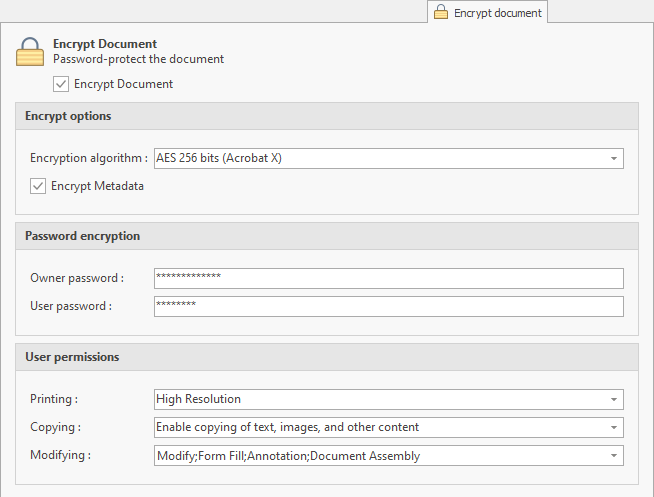Click the large padlock icon beside Encrypt Document
This screenshot has width=654, height=497.
(30, 52)
